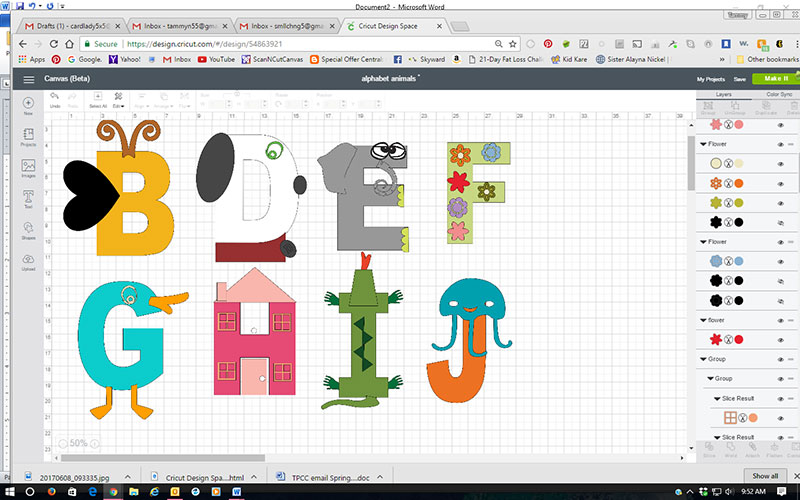
Task: Open the Shapes sidebar tool
Action: 28,228
